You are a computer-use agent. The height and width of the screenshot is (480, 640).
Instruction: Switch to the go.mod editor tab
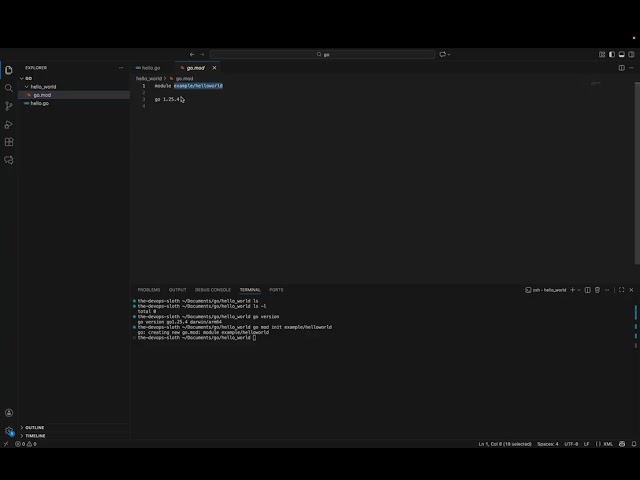195,68
